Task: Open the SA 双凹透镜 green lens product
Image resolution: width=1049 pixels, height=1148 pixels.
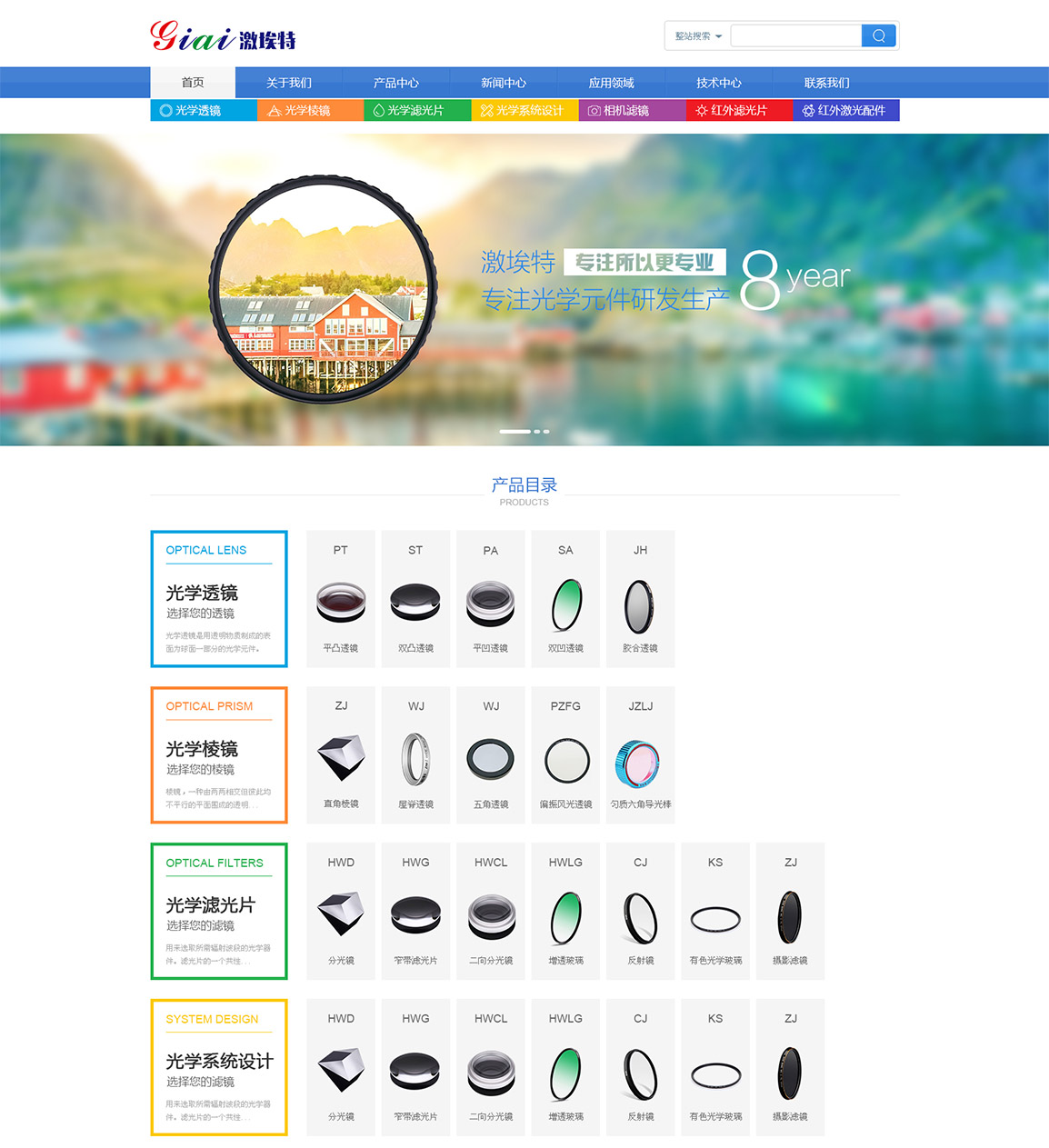Action: pyautogui.click(x=565, y=600)
